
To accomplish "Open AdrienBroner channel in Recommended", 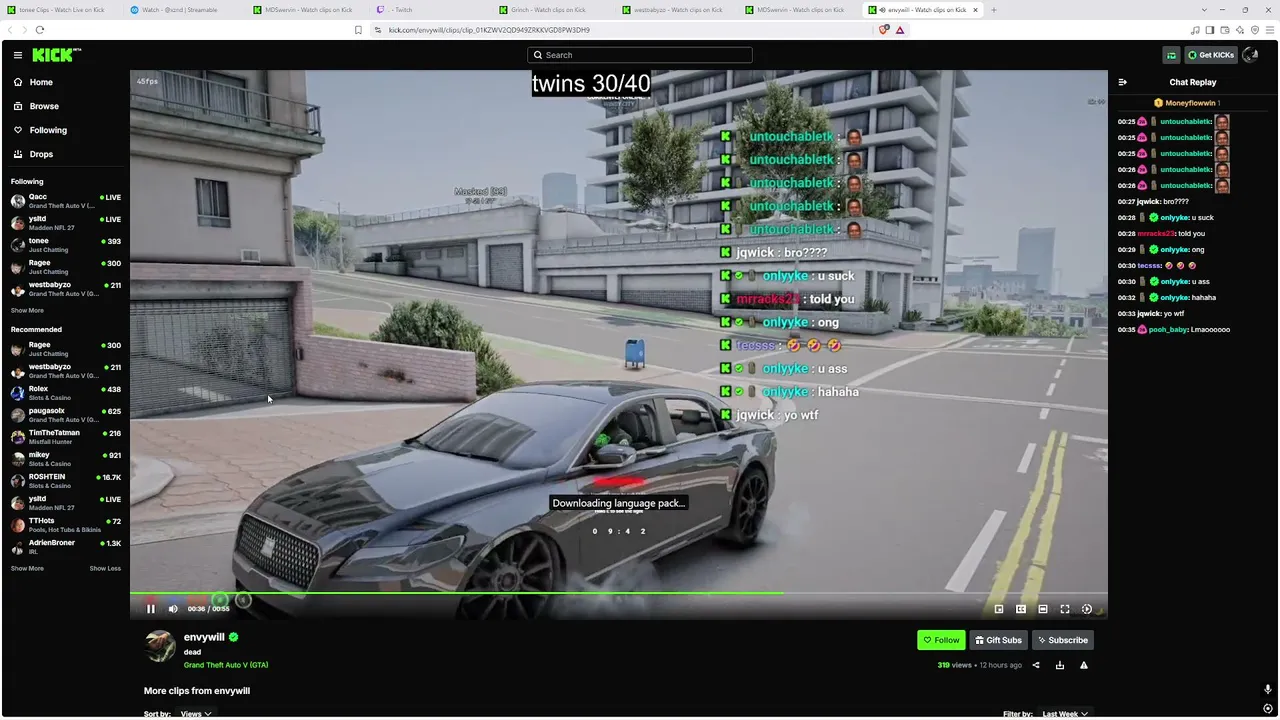I will tap(65, 547).
